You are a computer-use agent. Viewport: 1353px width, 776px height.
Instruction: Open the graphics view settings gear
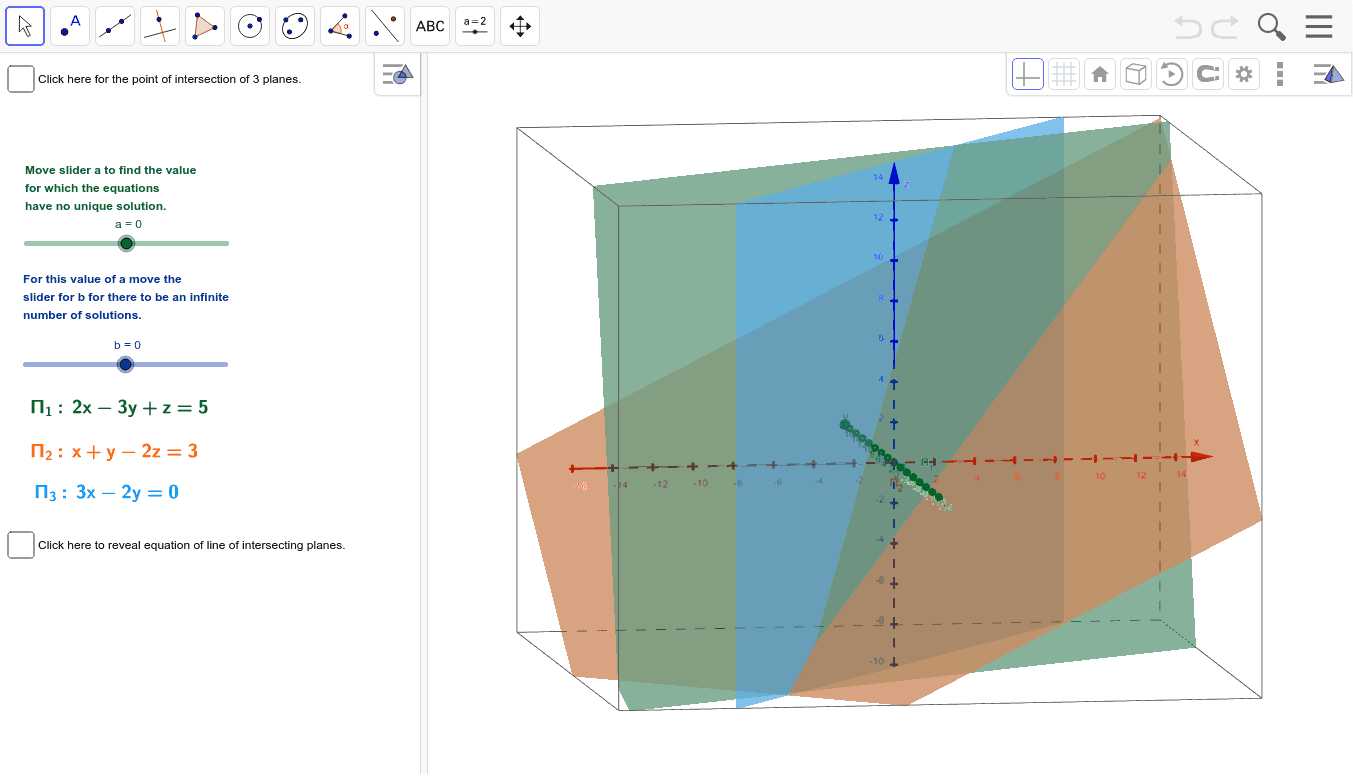point(1244,73)
